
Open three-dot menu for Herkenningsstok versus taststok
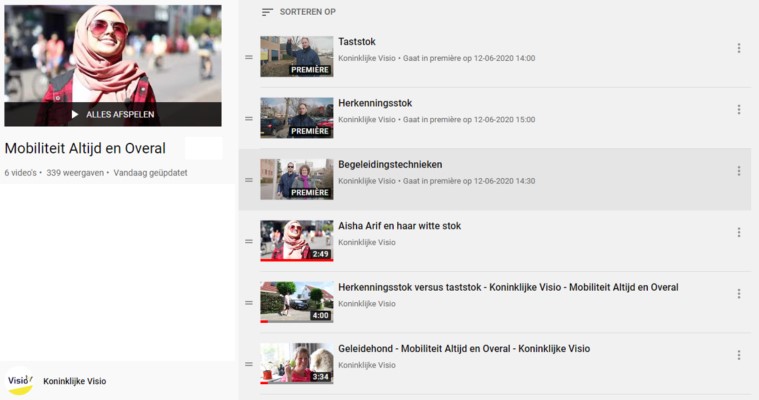tap(739, 294)
